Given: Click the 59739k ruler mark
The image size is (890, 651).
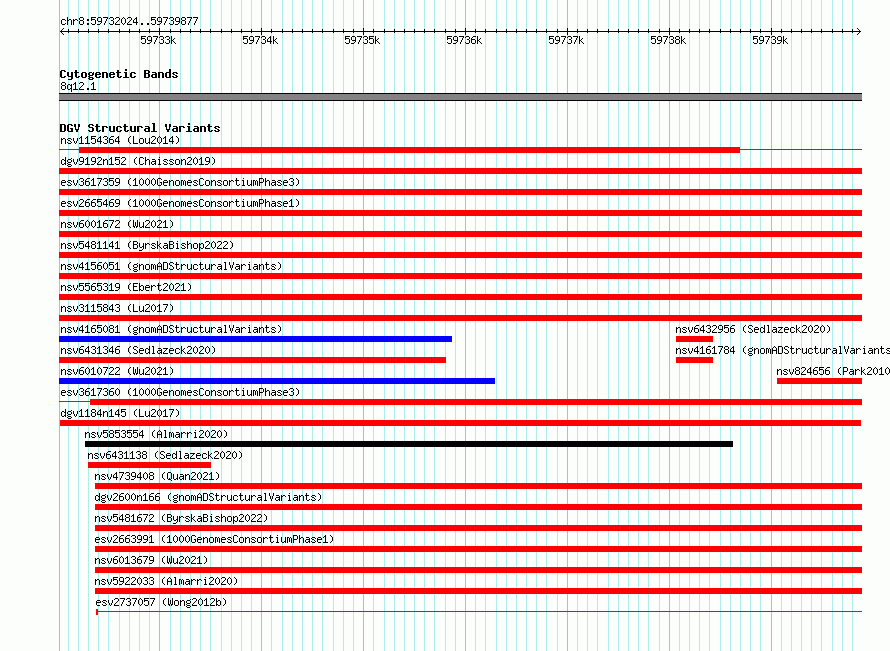Looking at the screenshot, I should (x=770, y=40).
